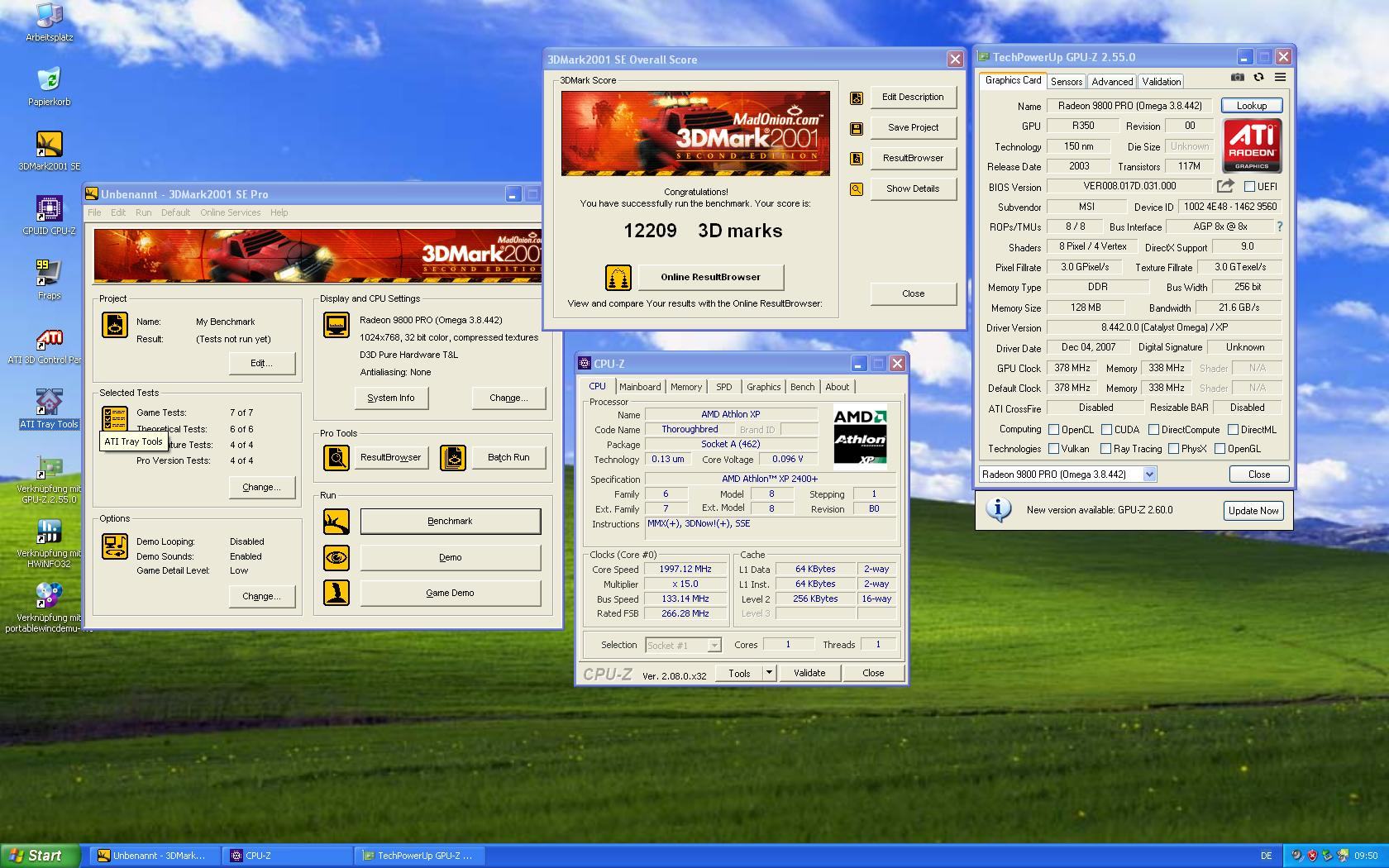The width and height of the screenshot is (1389, 868).
Task: Switch to the Advanced tab in GPU-Z
Action: 1112,82
